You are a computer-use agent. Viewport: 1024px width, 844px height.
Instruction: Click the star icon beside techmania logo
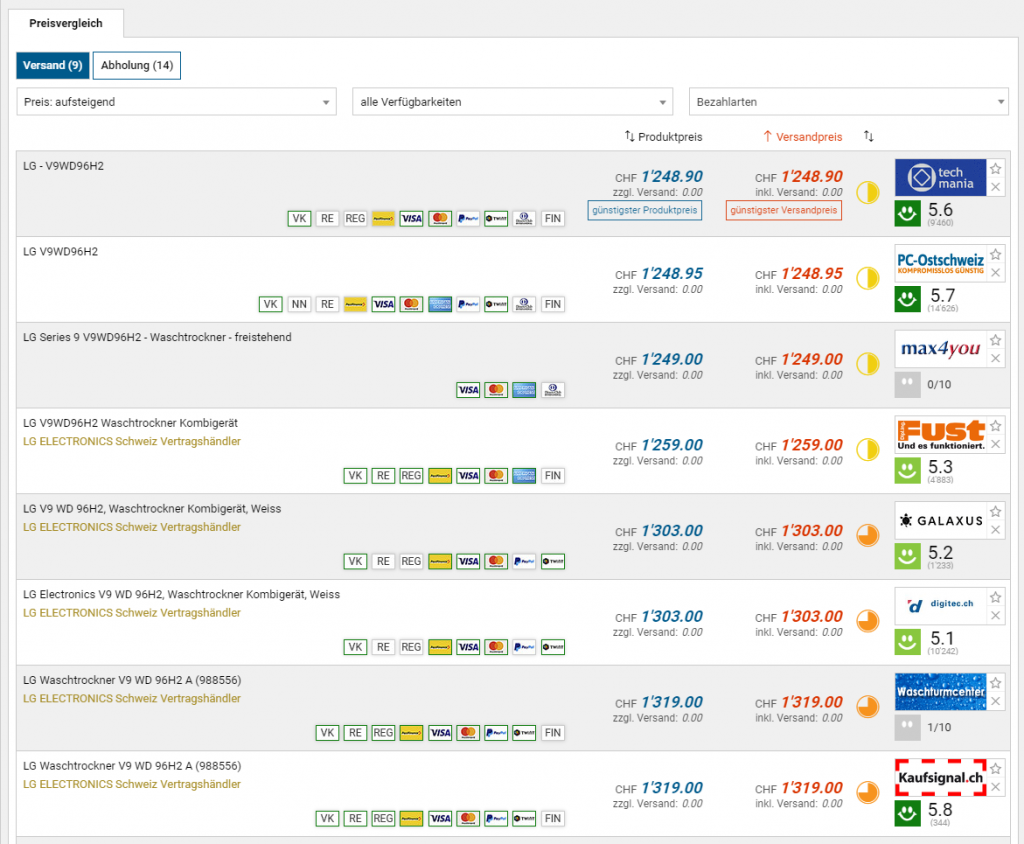[995, 169]
